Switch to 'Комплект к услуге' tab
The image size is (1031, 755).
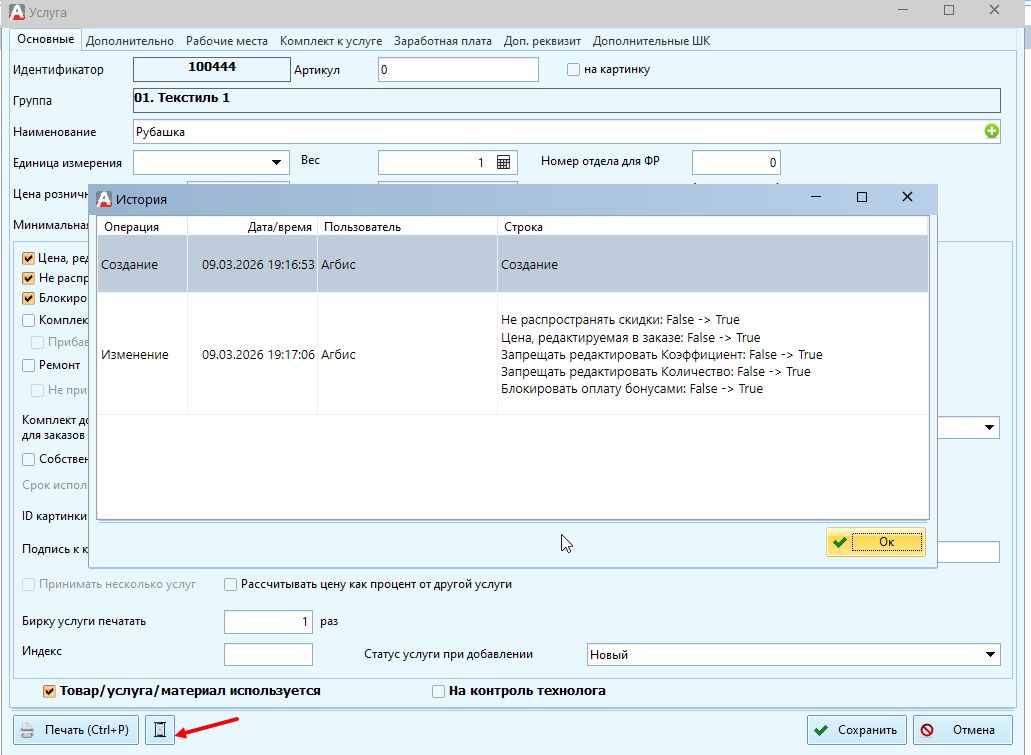pyautogui.click(x=331, y=41)
